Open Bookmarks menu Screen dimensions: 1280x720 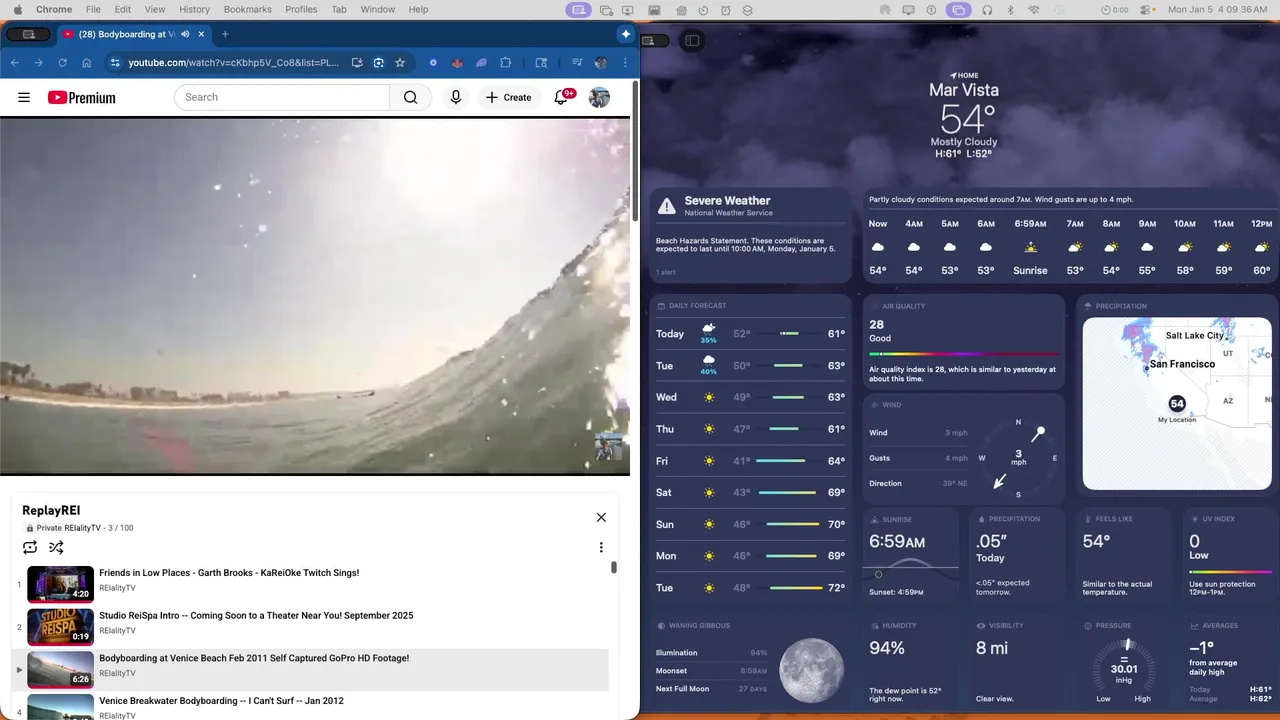click(248, 9)
